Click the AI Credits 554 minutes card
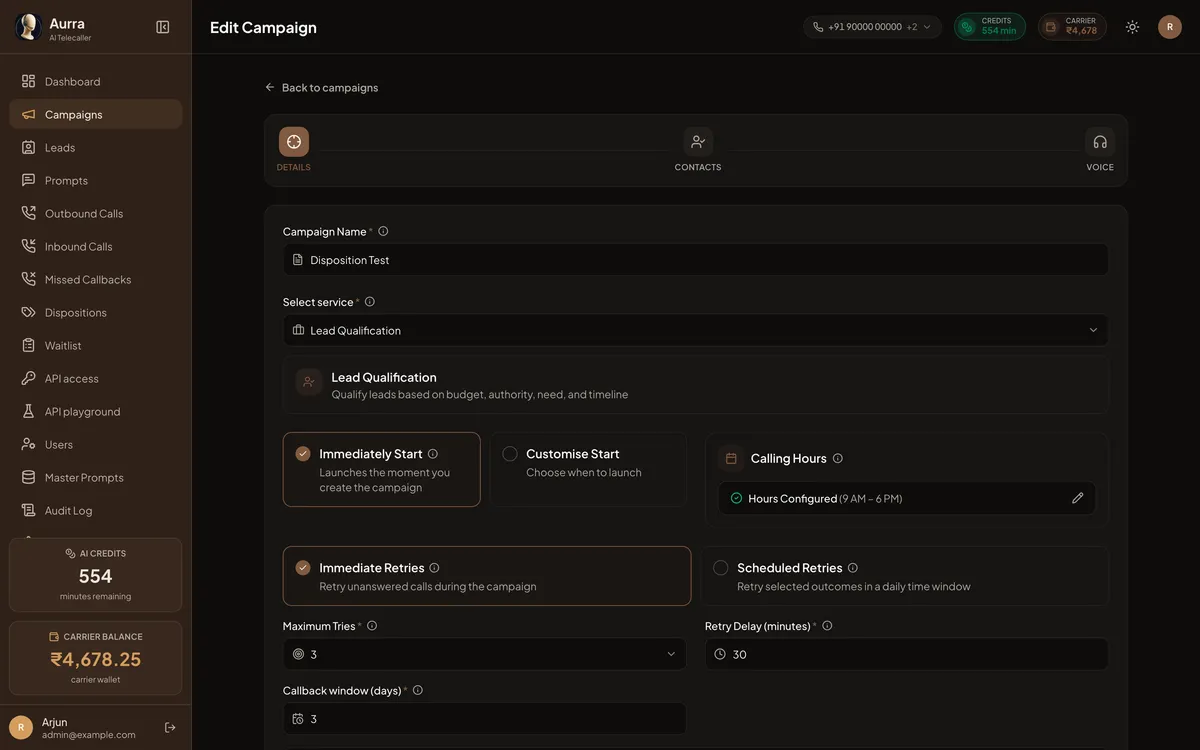1200x750 pixels. point(96,575)
